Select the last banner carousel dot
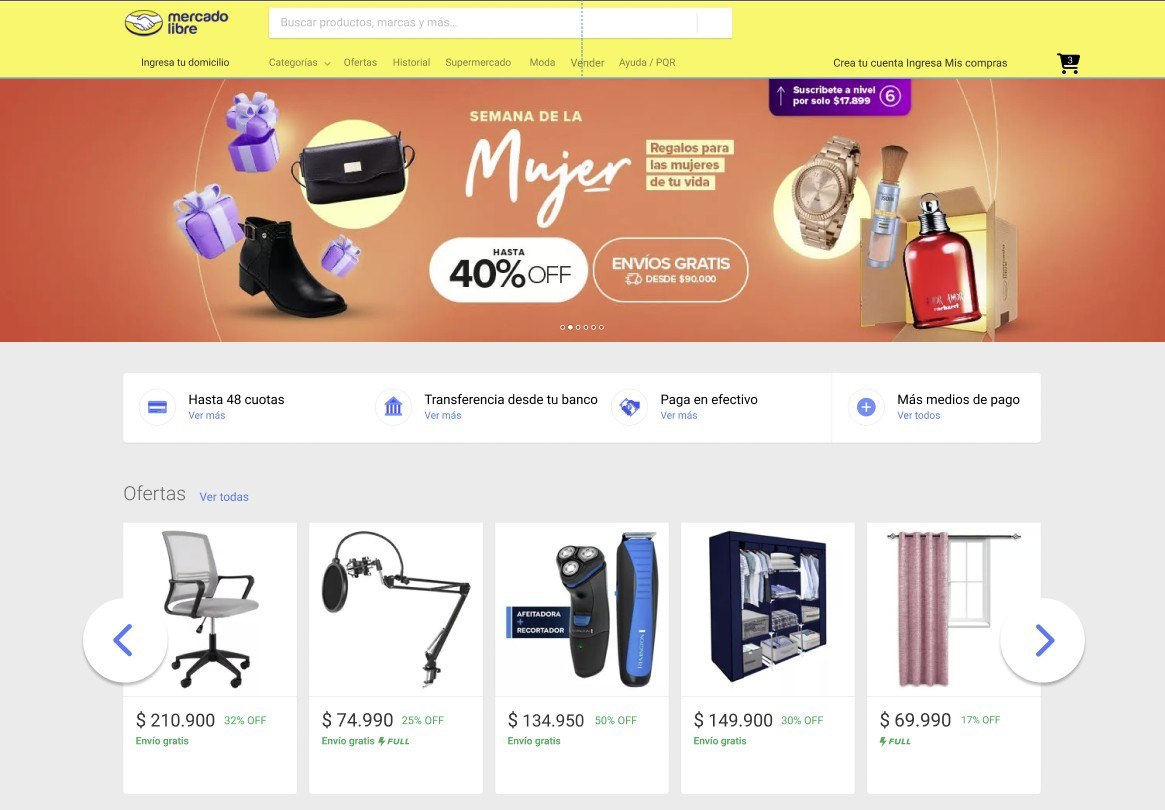The image size is (1165, 810). [602, 327]
